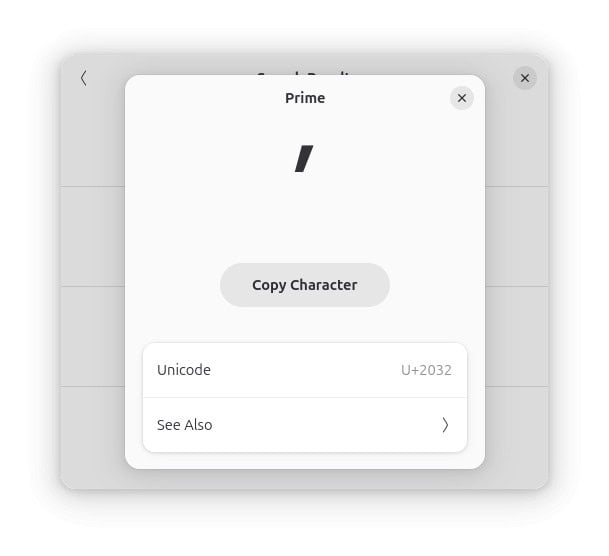
Task: Click the Prime dialog title
Action: click(x=305, y=98)
